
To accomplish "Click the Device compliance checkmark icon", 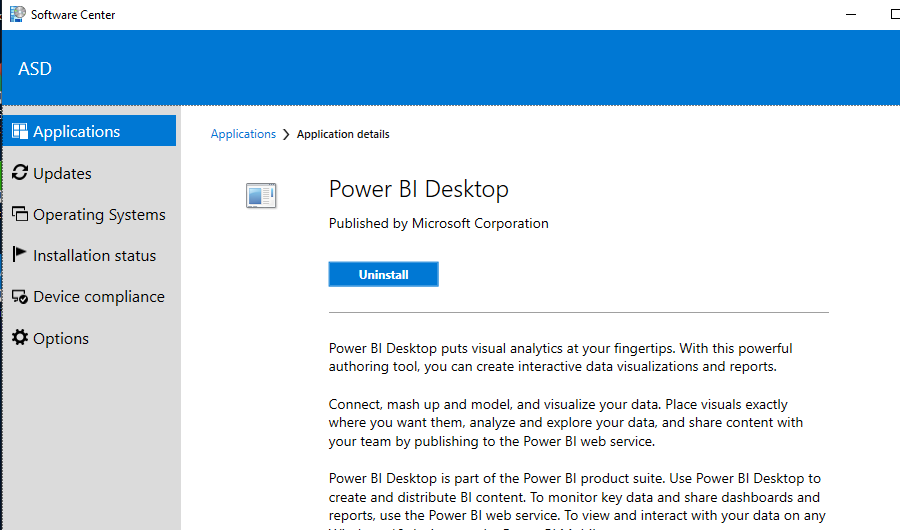I will 20,296.
